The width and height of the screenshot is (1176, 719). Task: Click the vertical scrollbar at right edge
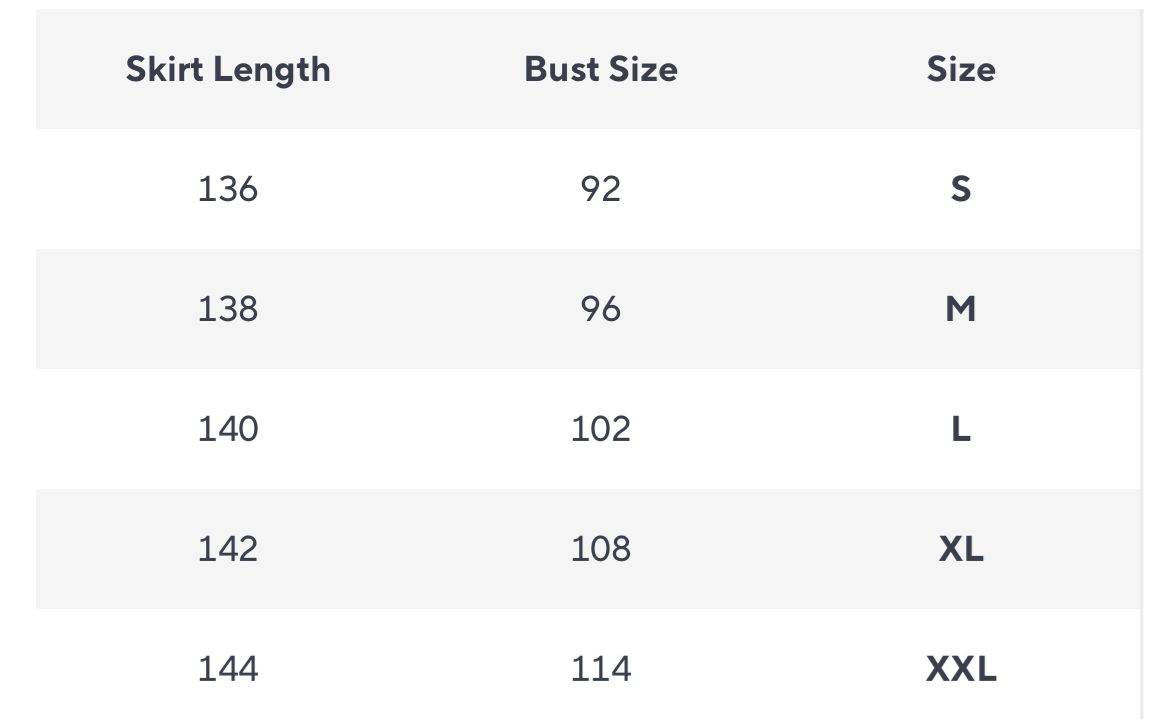(x=1142, y=364)
